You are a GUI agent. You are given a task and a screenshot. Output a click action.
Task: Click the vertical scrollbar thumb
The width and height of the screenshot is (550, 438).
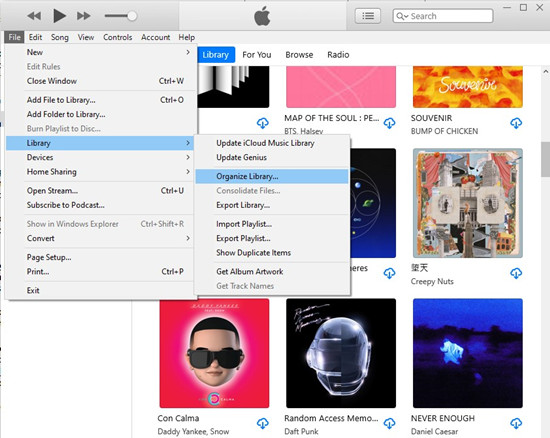point(545,160)
